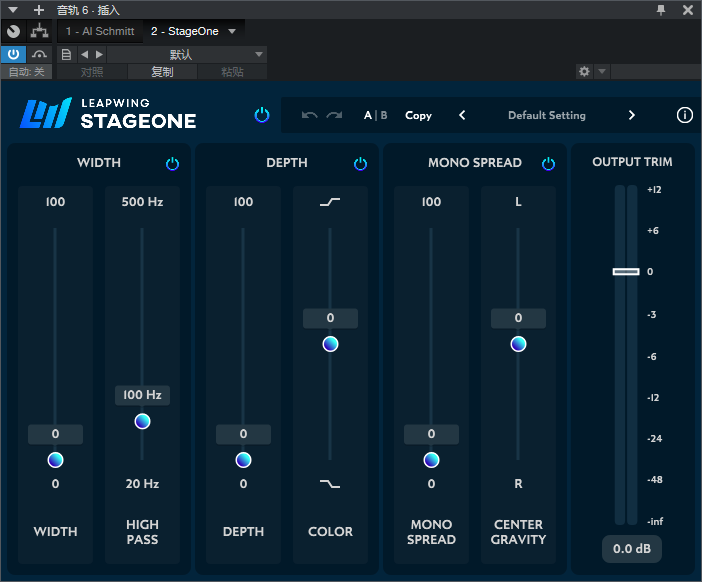The image size is (702, 582).
Task: Click the DEPTH value box showing 0
Action: coord(244,434)
